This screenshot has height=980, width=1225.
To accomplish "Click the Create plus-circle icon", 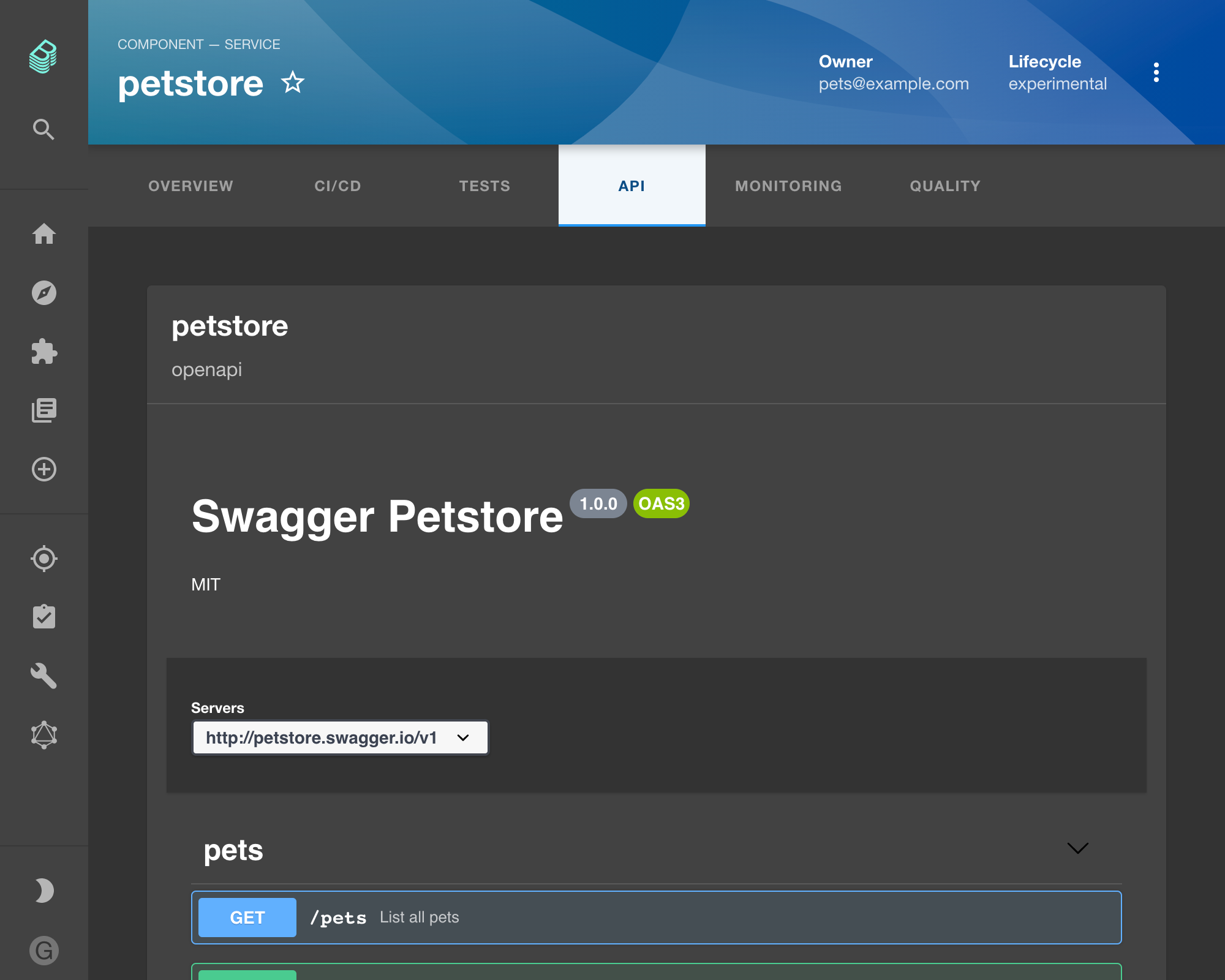I will pos(44,469).
